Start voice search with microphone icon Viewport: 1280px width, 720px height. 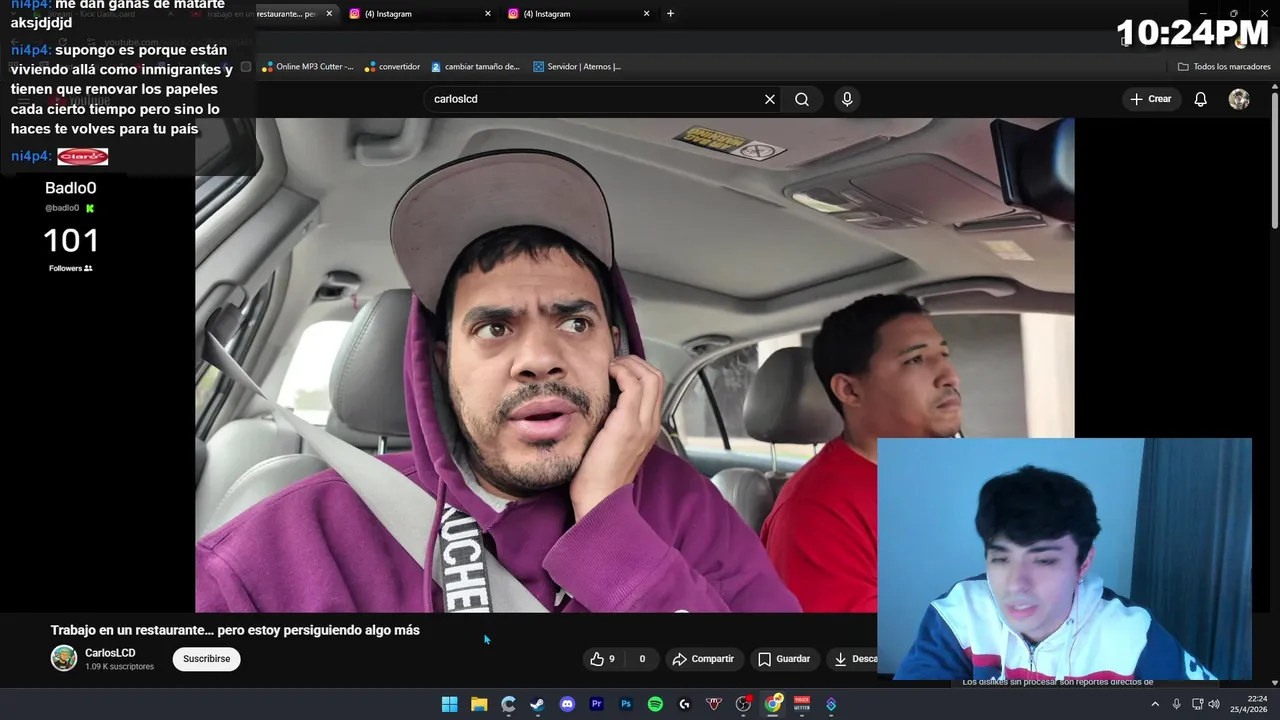[847, 99]
